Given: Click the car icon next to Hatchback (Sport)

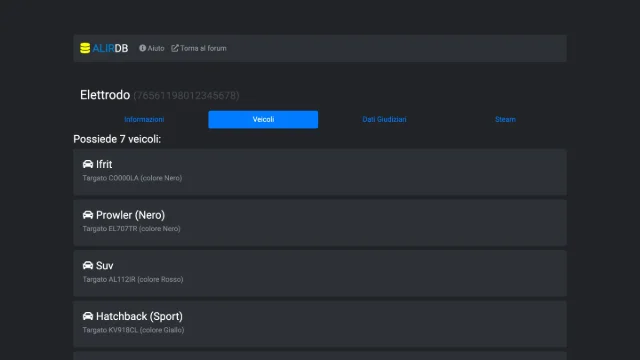Looking at the screenshot, I should pos(88,316).
